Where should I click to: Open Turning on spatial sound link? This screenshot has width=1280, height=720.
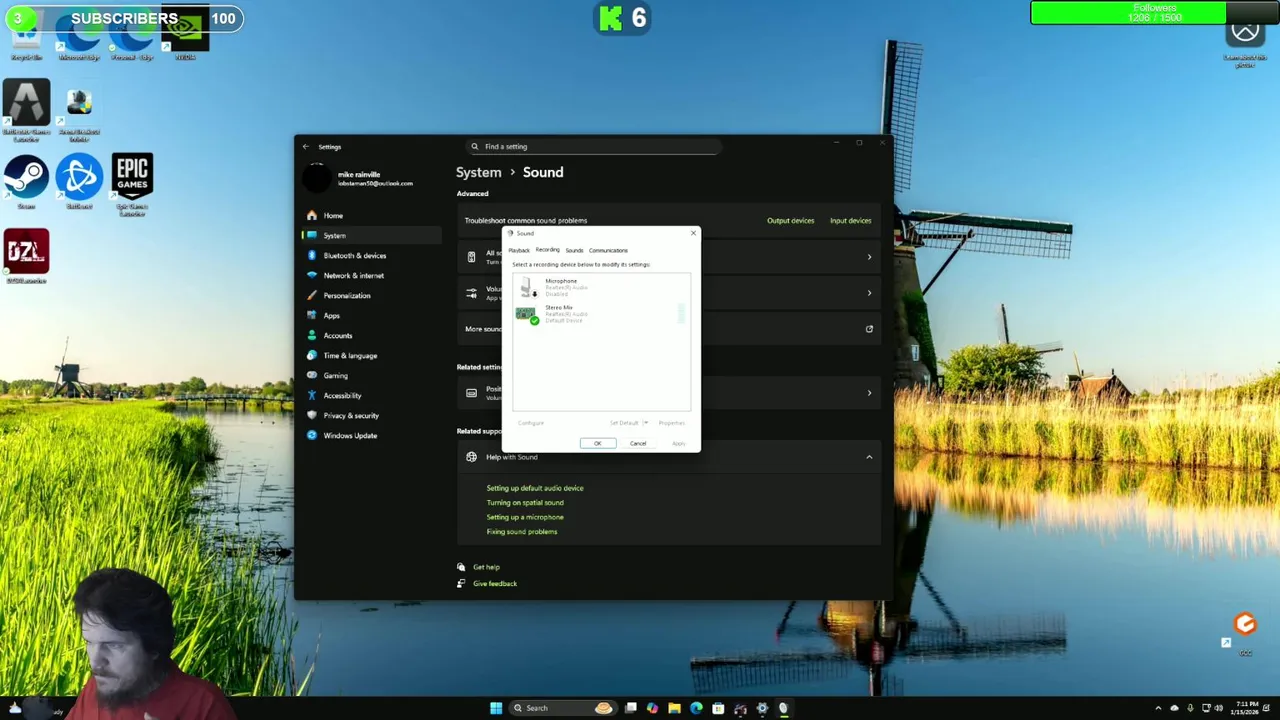[x=525, y=503]
